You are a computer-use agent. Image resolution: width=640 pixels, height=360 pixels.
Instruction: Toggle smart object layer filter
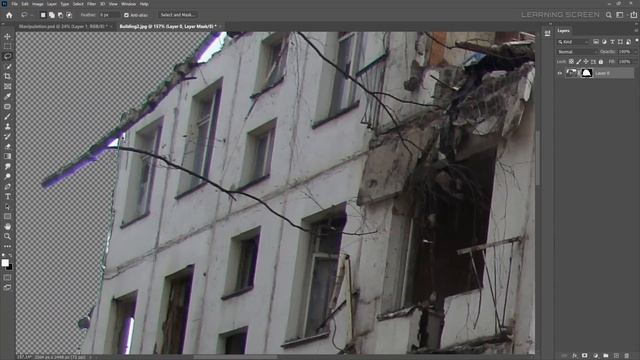[x=628, y=42]
